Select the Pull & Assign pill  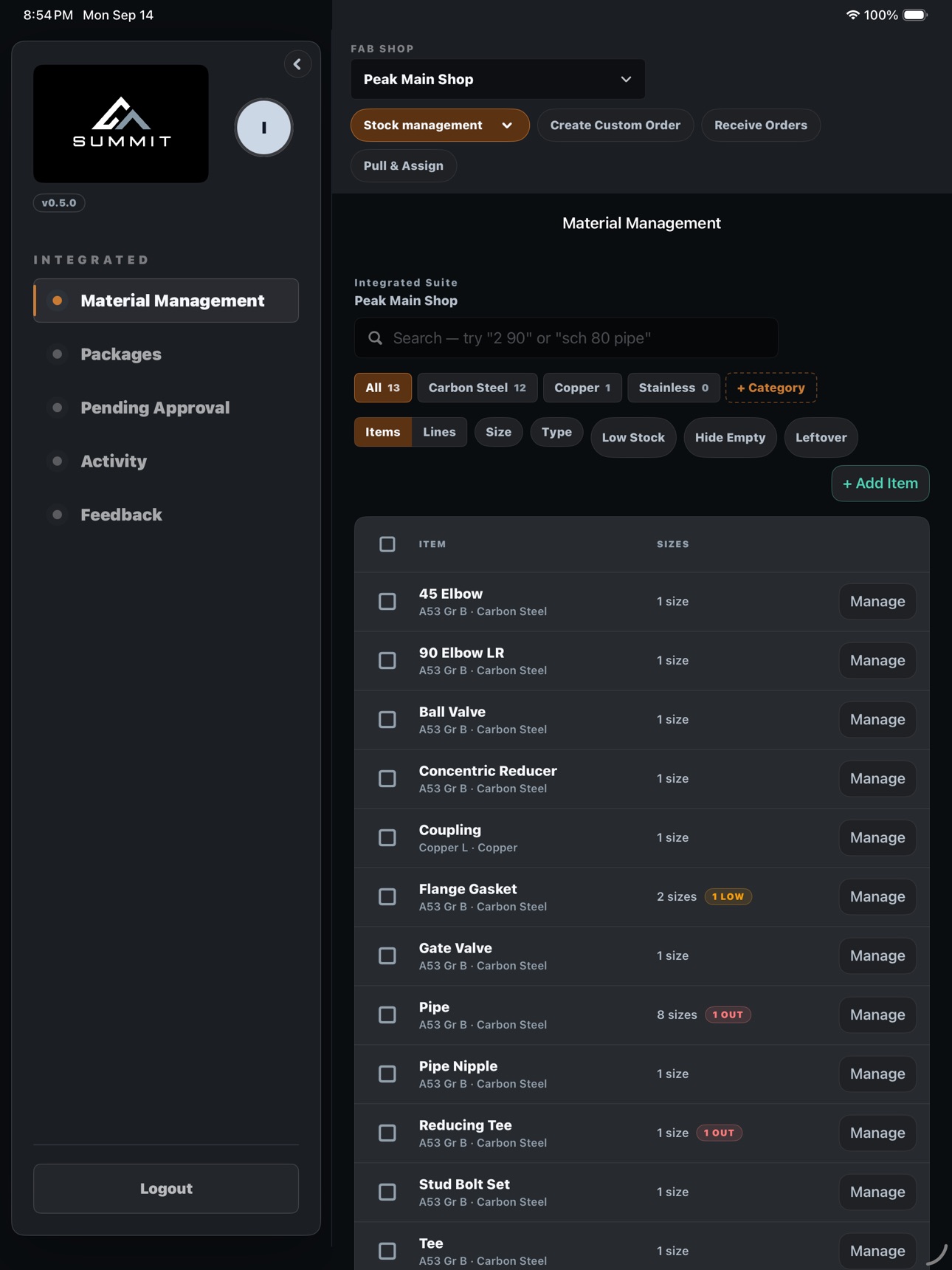404,166
